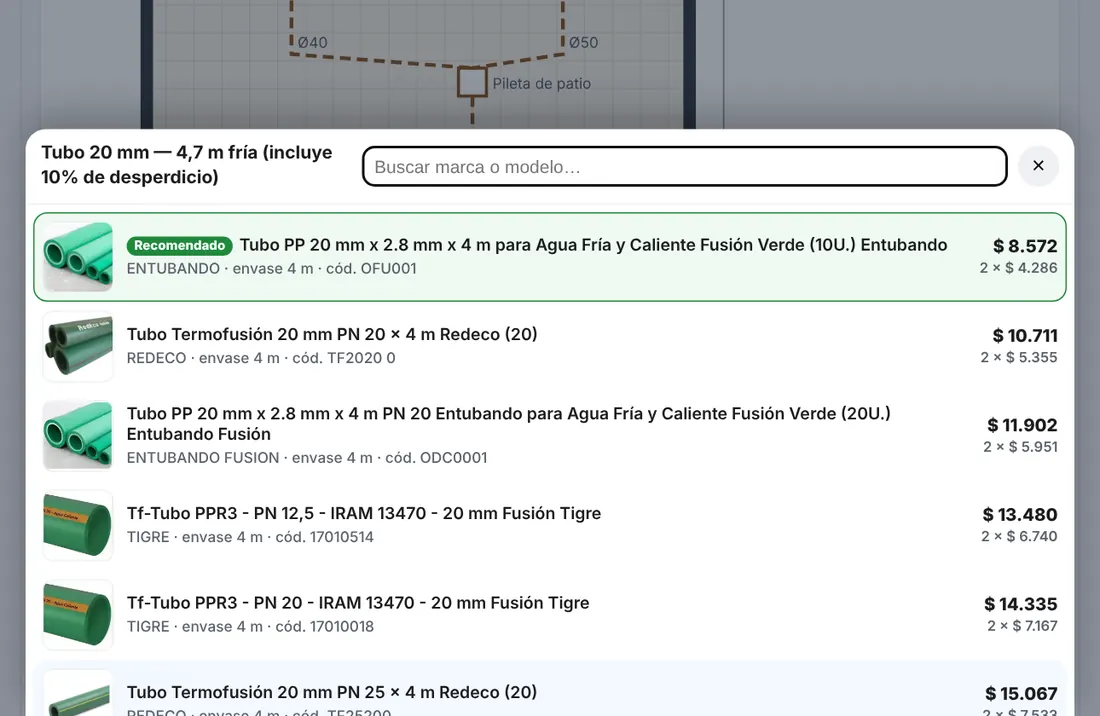Open thumbnail of Entubando Fusion ODC0001 tube
Viewport: 1100px width, 716px height.
pos(78,435)
